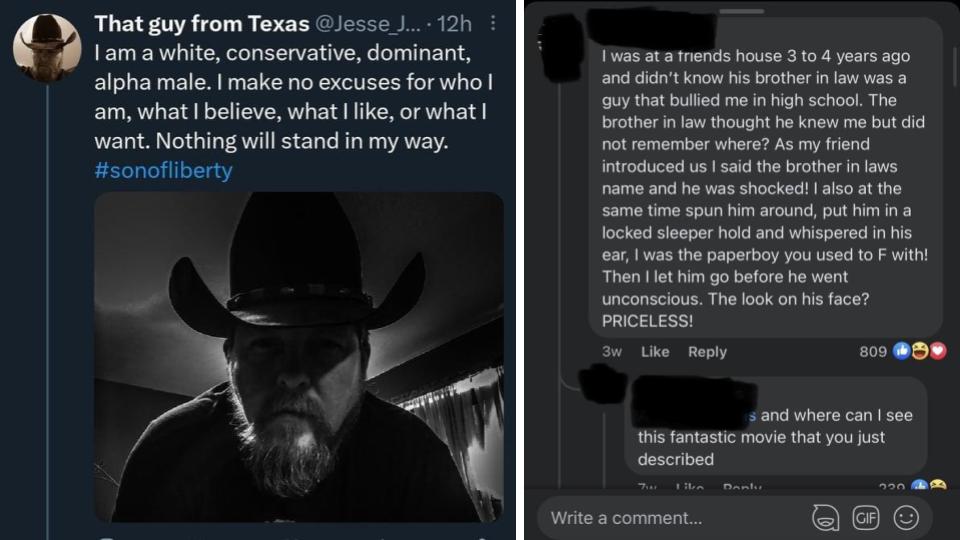This screenshot has height=540, width=960.
Task: Click the cowboy hat profile avatar
Action: [46, 44]
